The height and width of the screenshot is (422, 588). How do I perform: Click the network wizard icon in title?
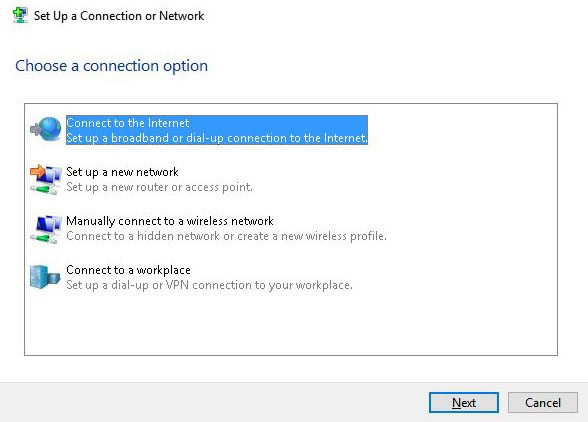coord(20,15)
